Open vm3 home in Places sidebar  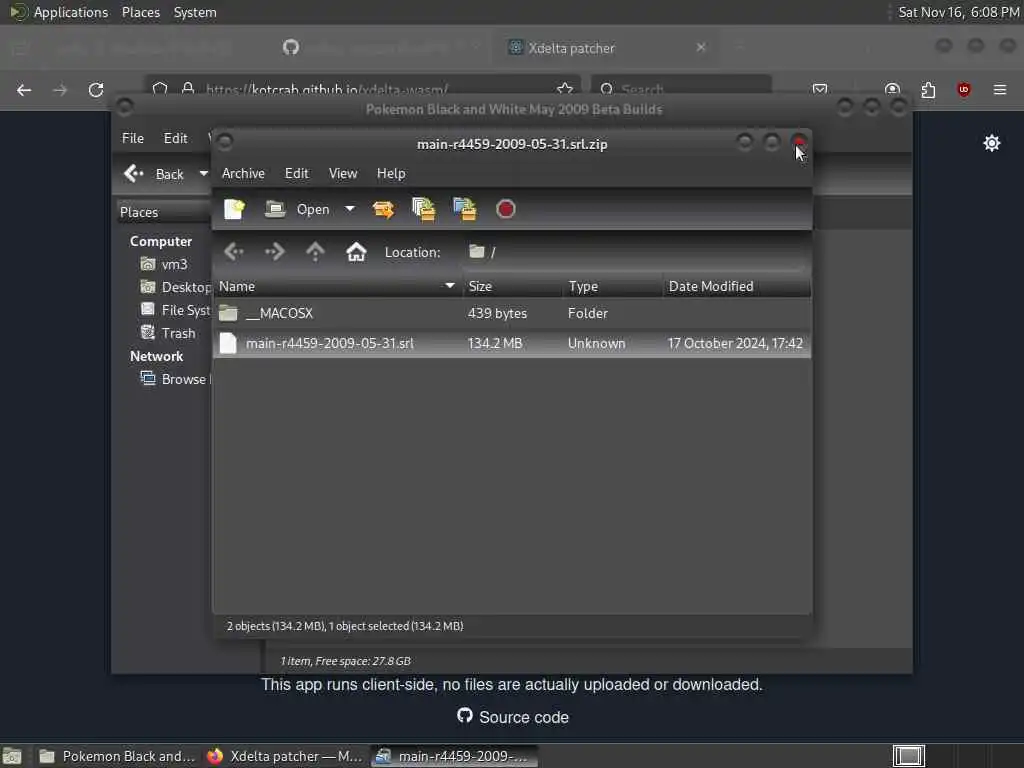point(166,264)
